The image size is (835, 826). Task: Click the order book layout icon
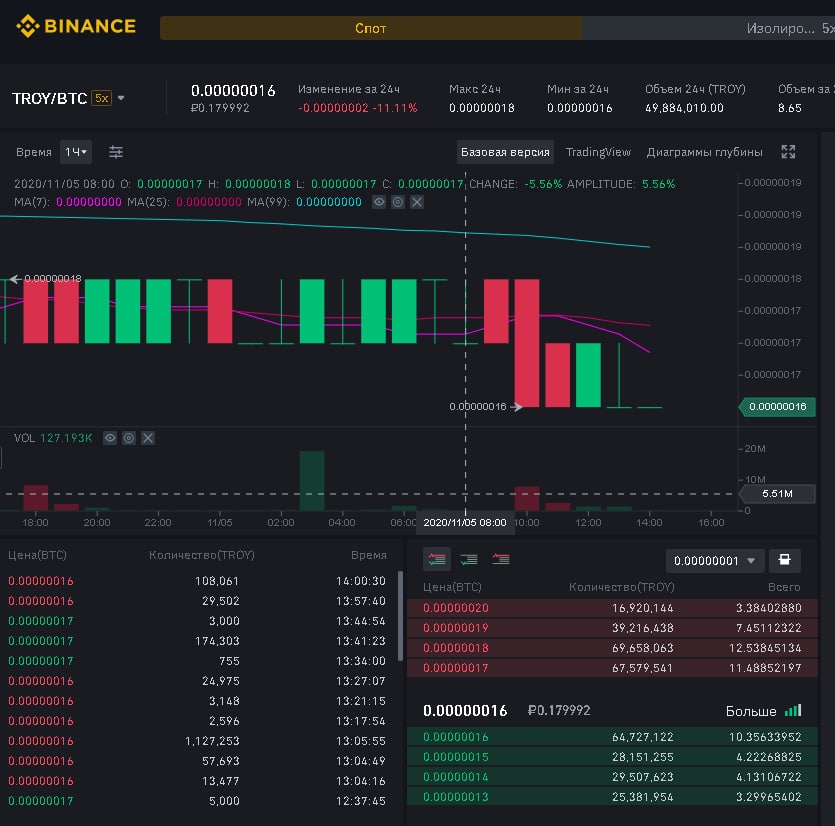pyautogui.click(x=784, y=560)
